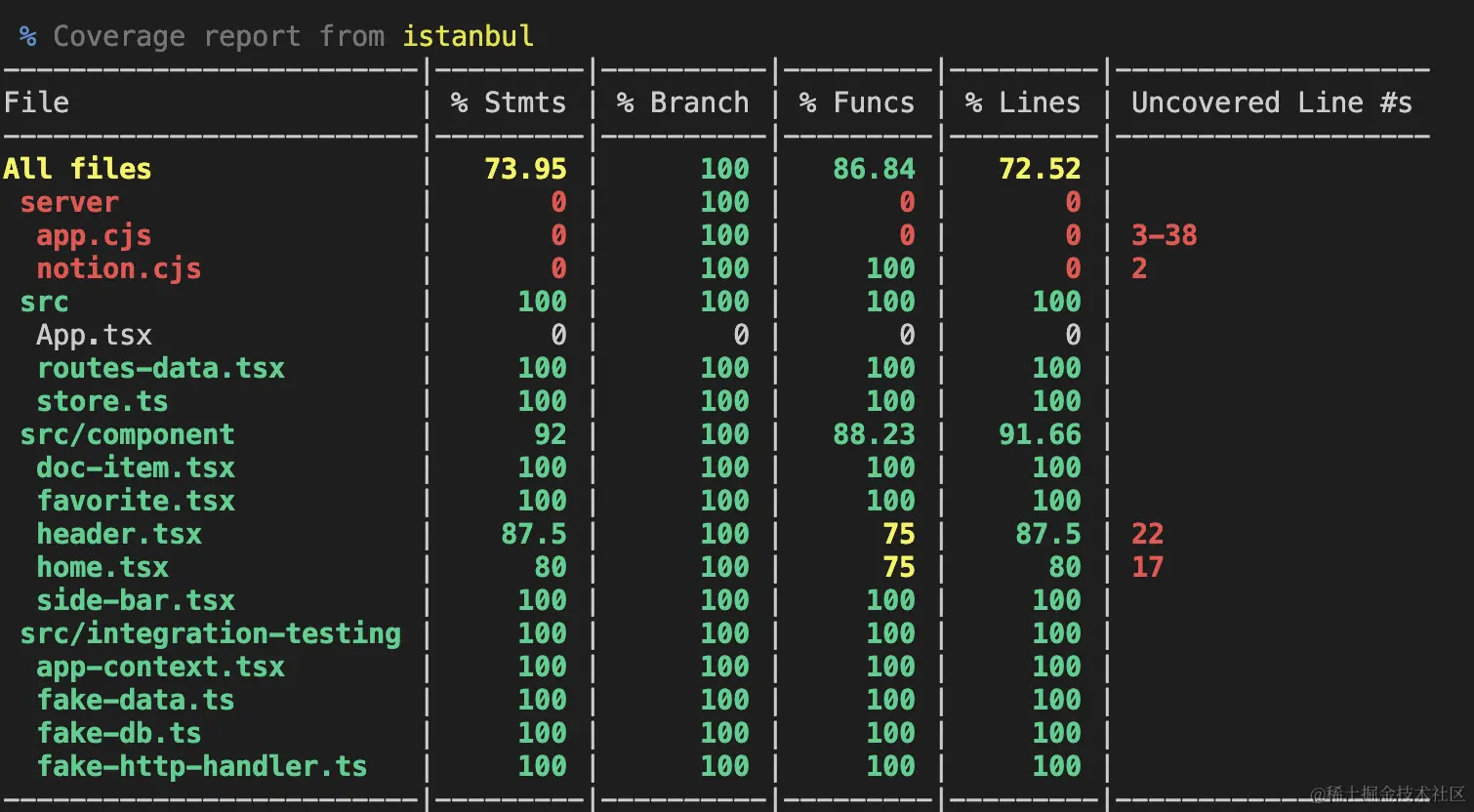This screenshot has height=812, width=1474.
Task: Click the 'app.cjs' file name
Action: coord(94,235)
